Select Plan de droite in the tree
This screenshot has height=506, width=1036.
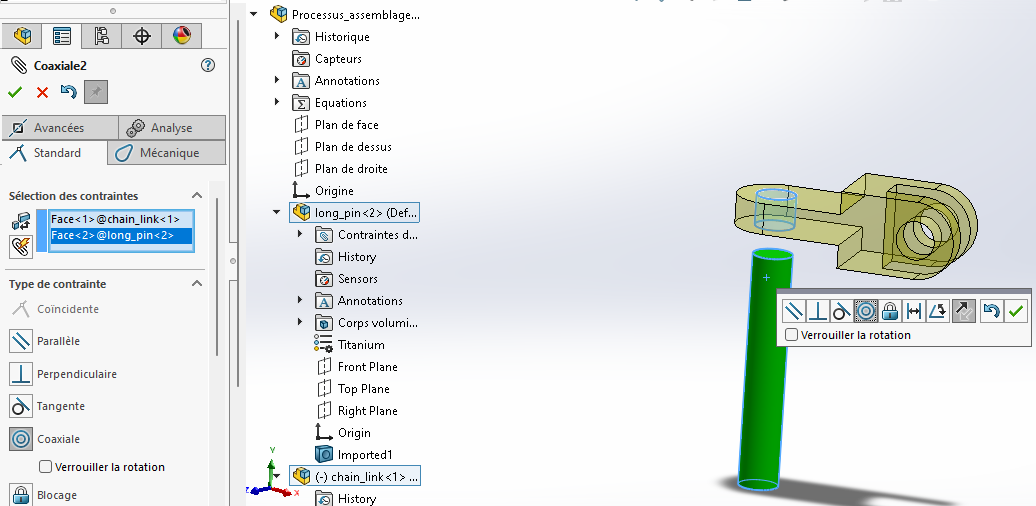click(340, 168)
